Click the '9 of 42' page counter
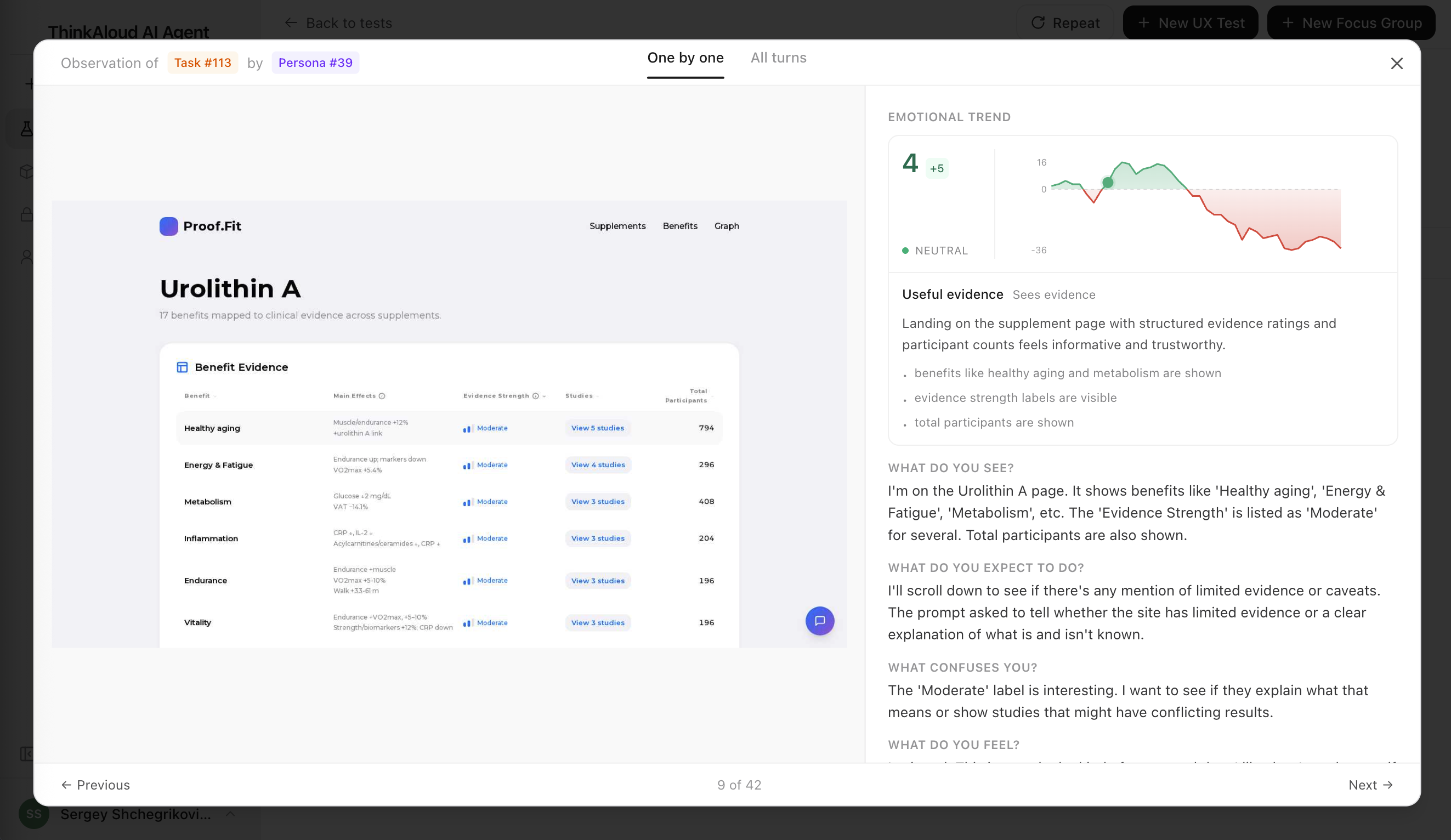 (739, 785)
